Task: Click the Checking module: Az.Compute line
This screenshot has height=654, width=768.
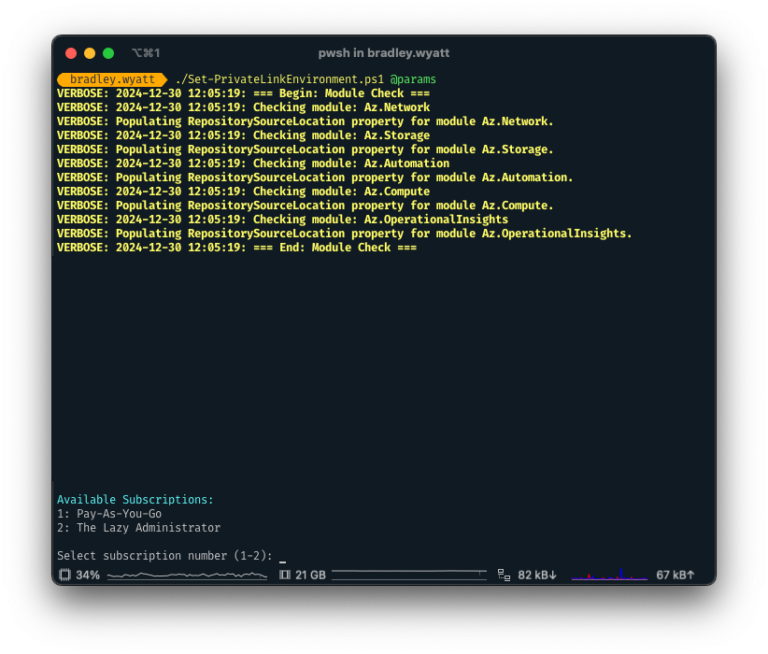Action: coord(243,192)
